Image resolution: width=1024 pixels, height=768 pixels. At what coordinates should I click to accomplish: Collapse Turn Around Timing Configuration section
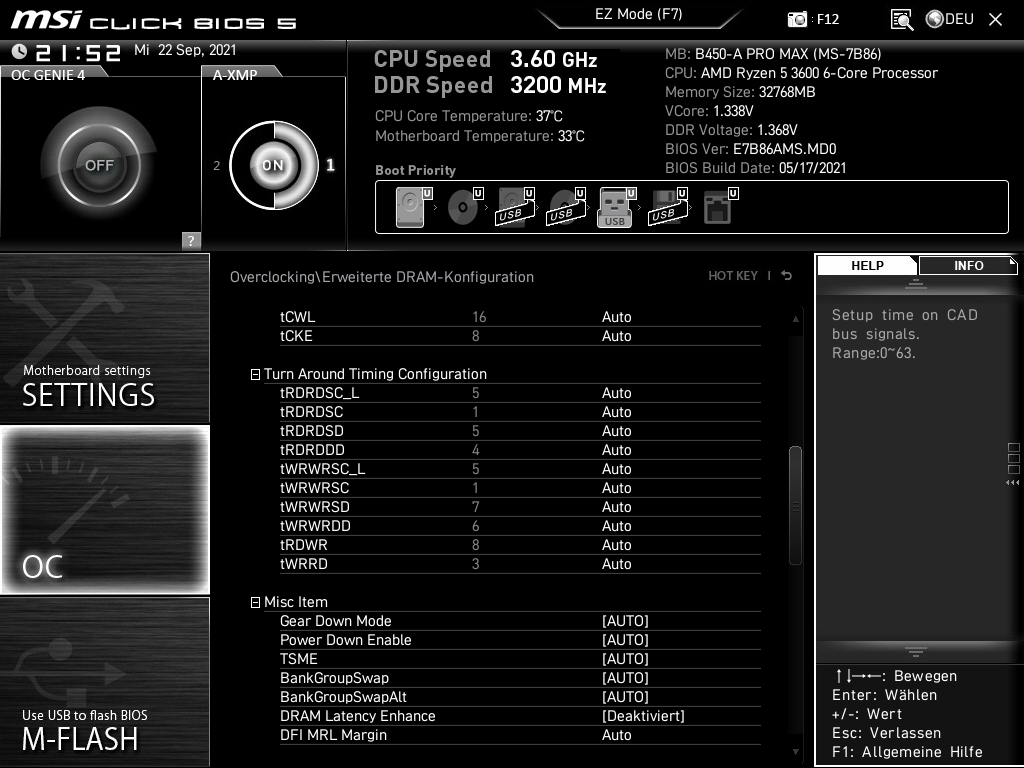(x=255, y=373)
